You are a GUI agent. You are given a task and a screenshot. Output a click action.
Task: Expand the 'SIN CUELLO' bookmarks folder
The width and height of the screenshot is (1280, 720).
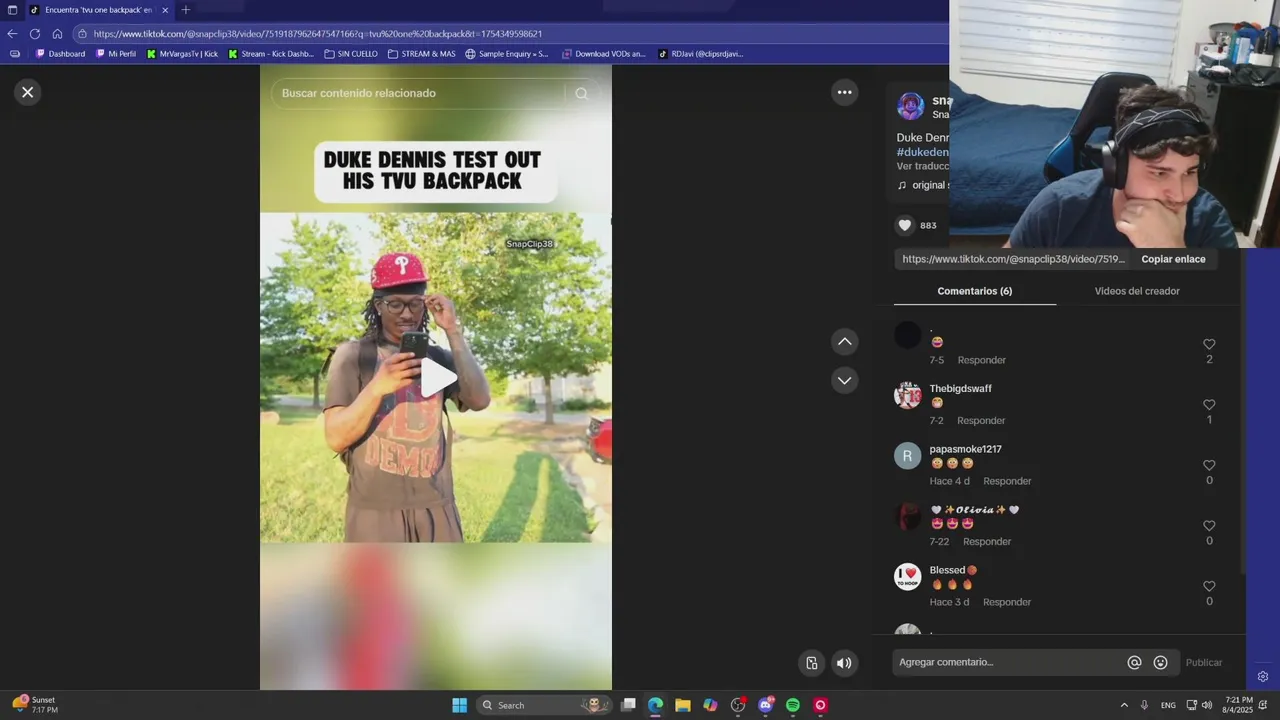(x=351, y=54)
